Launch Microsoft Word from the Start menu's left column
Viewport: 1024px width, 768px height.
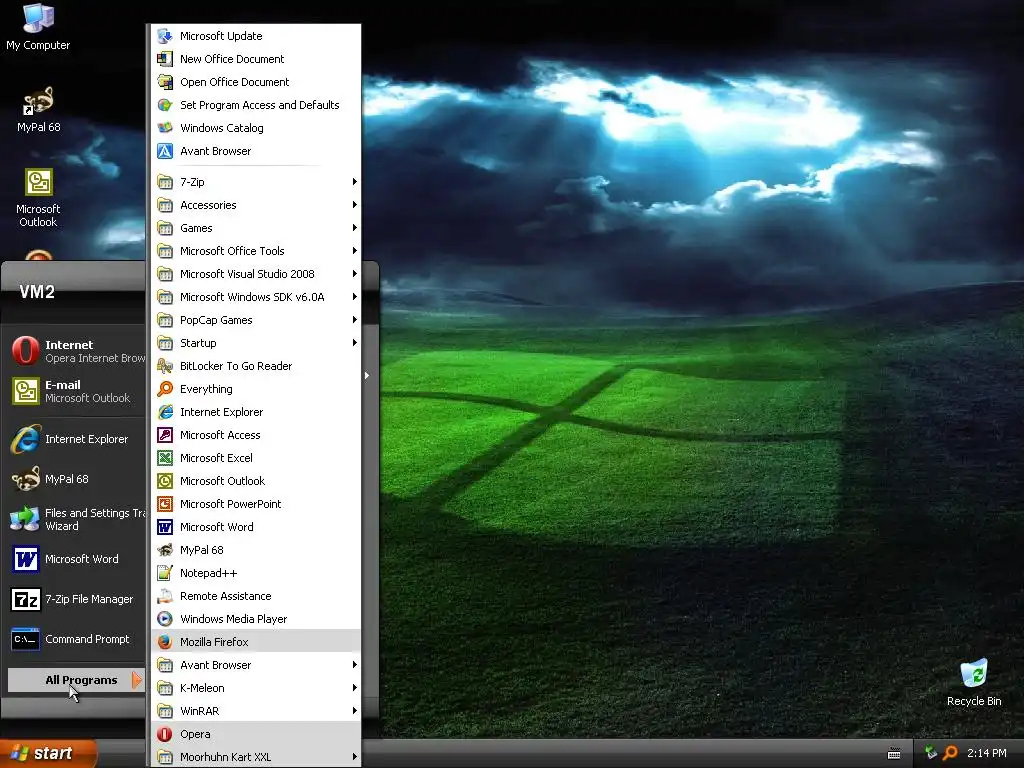(76, 559)
